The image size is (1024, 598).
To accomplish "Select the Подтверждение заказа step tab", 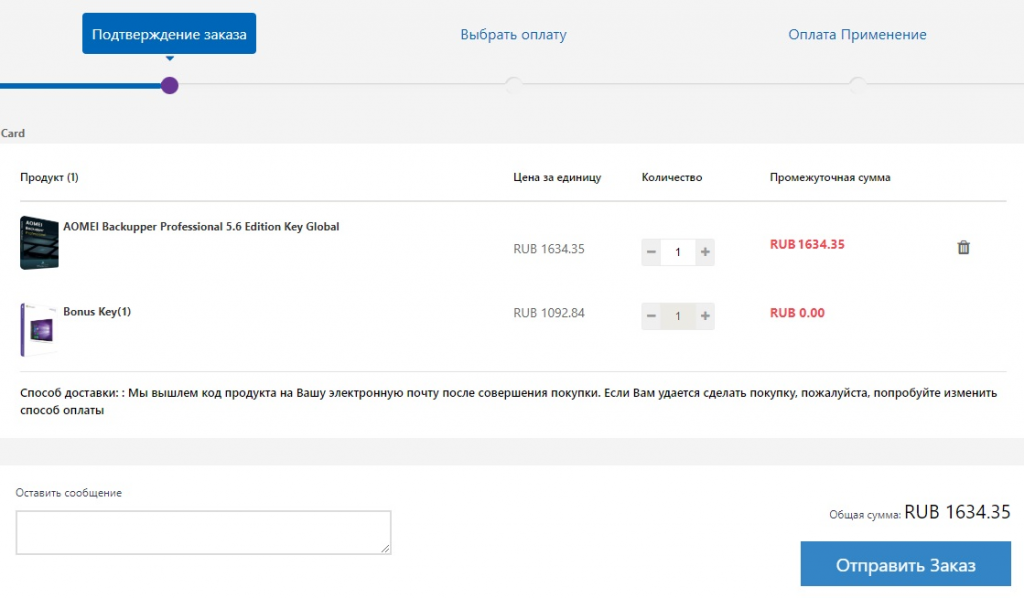I will tap(169, 34).
